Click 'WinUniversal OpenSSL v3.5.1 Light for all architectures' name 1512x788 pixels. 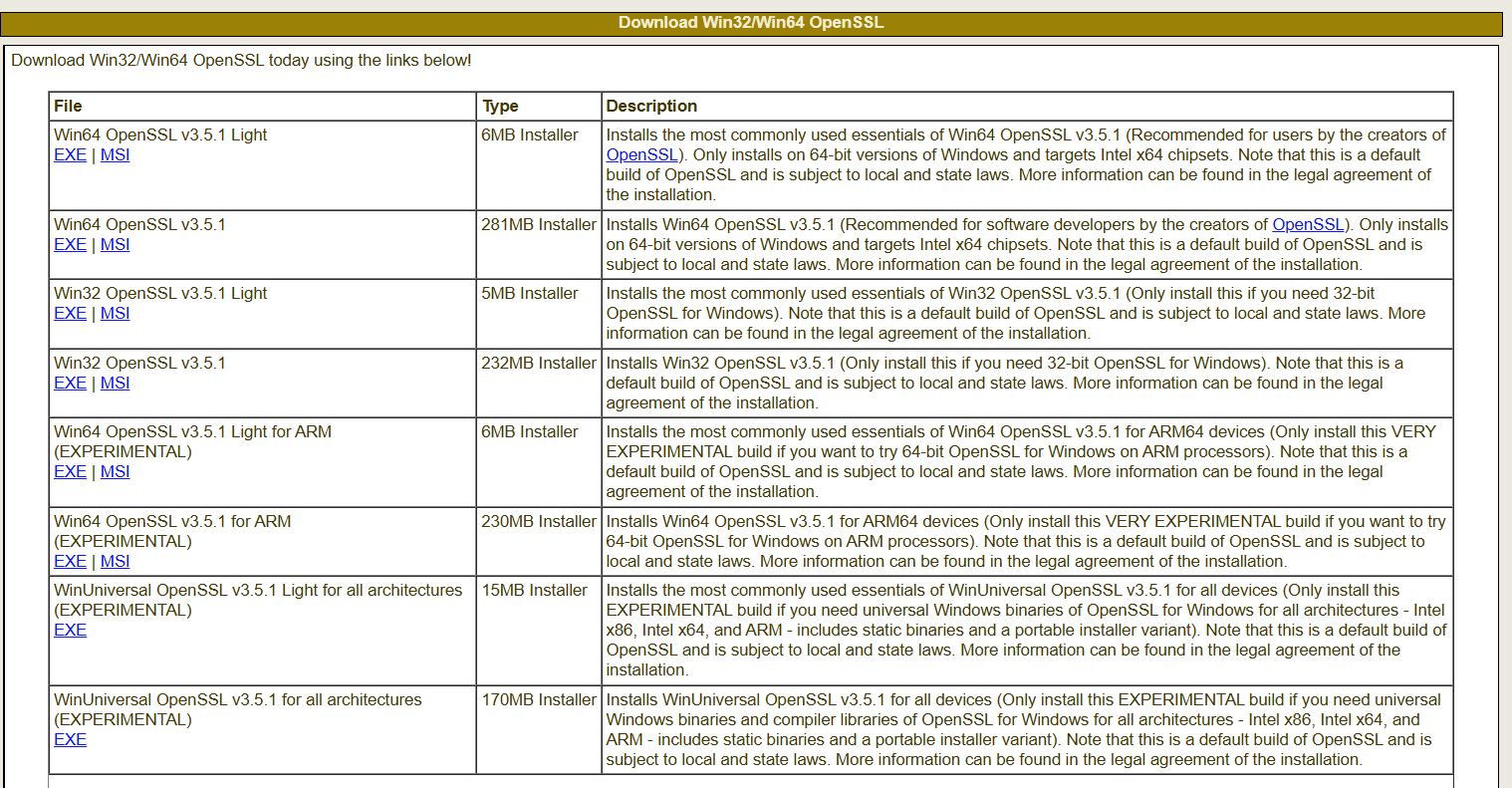pos(258,591)
